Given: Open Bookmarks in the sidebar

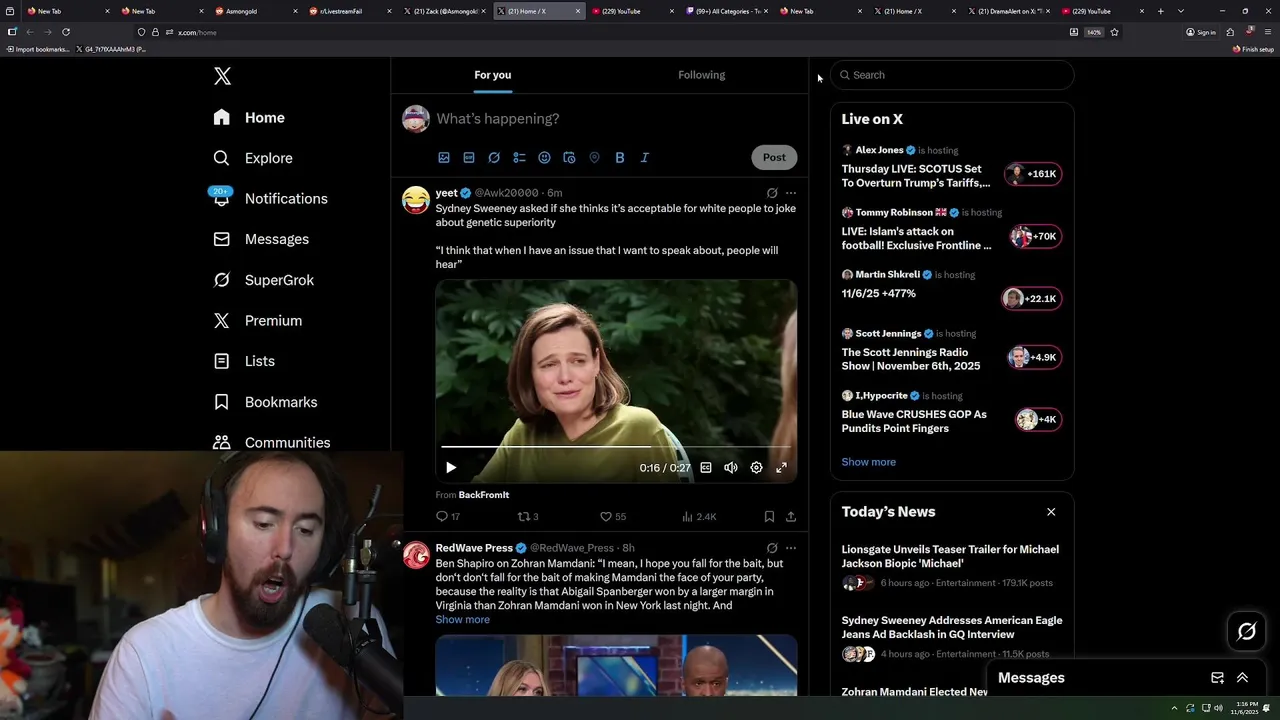Looking at the screenshot, I should tap(266, 402).
